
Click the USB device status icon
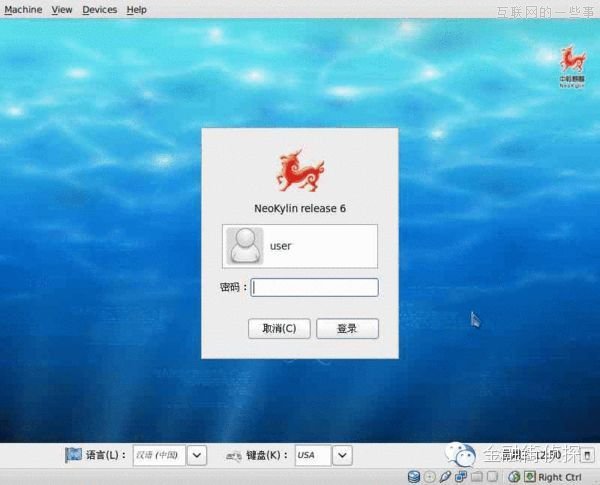click(446, 477)
